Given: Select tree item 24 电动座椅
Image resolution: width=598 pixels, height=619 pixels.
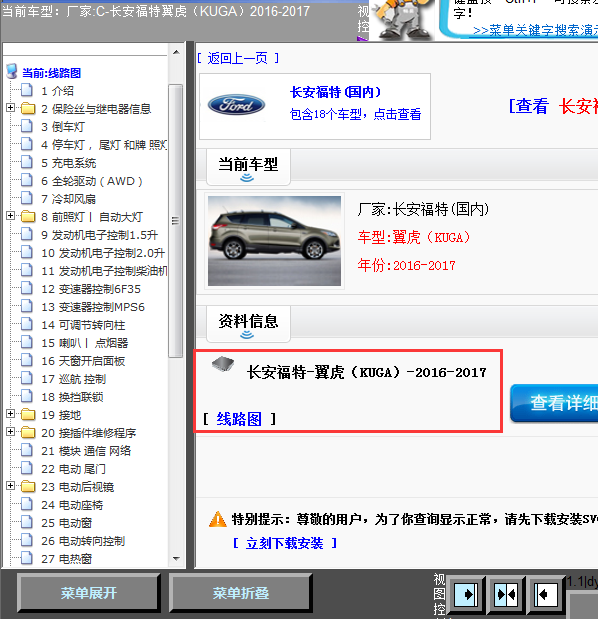Looking at the screenshot, I should [x=72, y=505].
